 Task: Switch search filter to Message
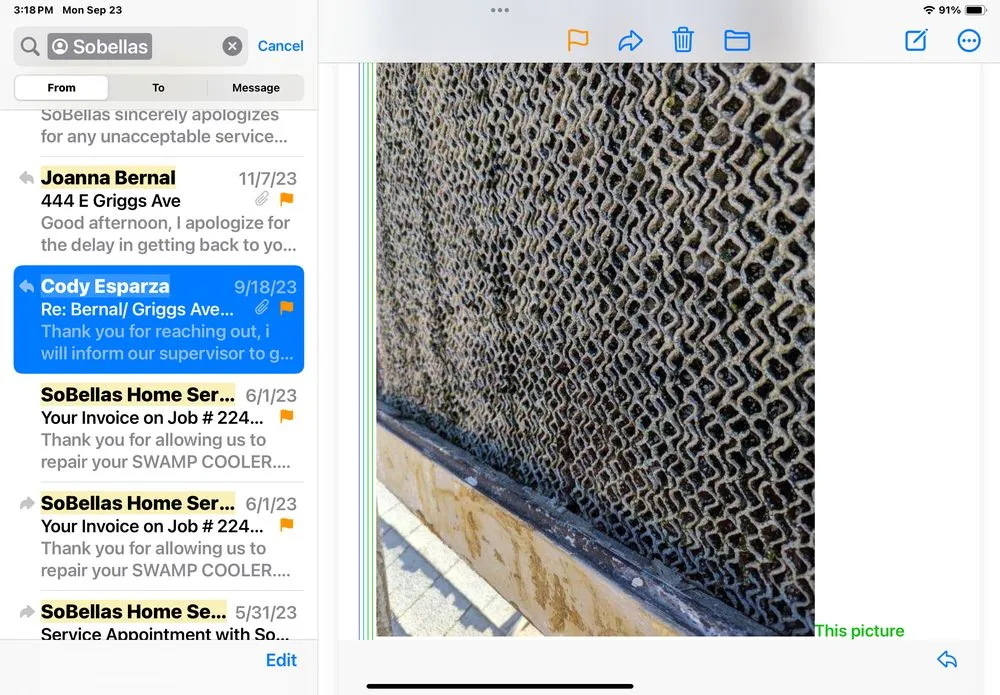[256, 88]
